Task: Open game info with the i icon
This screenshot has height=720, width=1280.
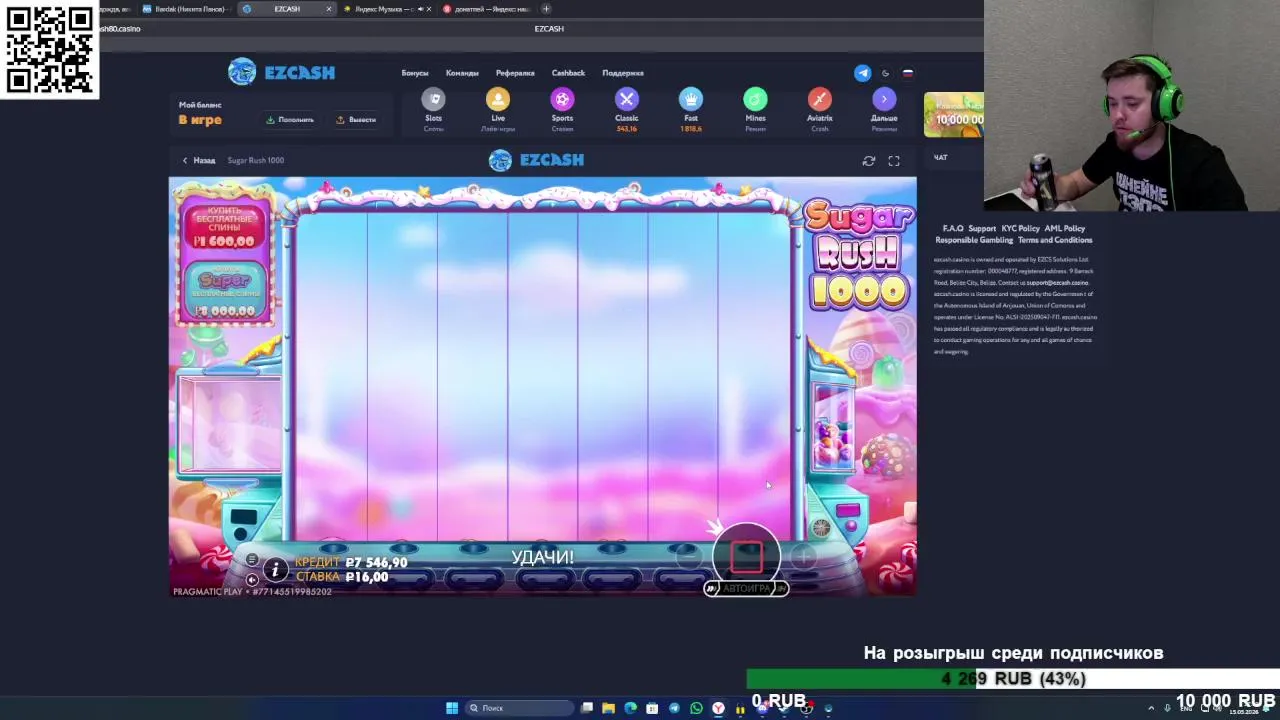Action: pos(275,569)
